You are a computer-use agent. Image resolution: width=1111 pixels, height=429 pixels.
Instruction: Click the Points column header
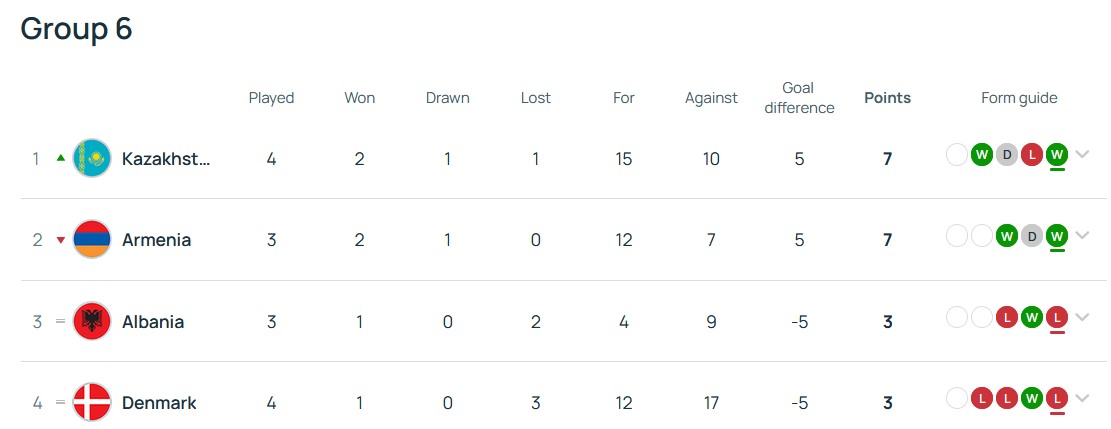[x=887, y=98]
